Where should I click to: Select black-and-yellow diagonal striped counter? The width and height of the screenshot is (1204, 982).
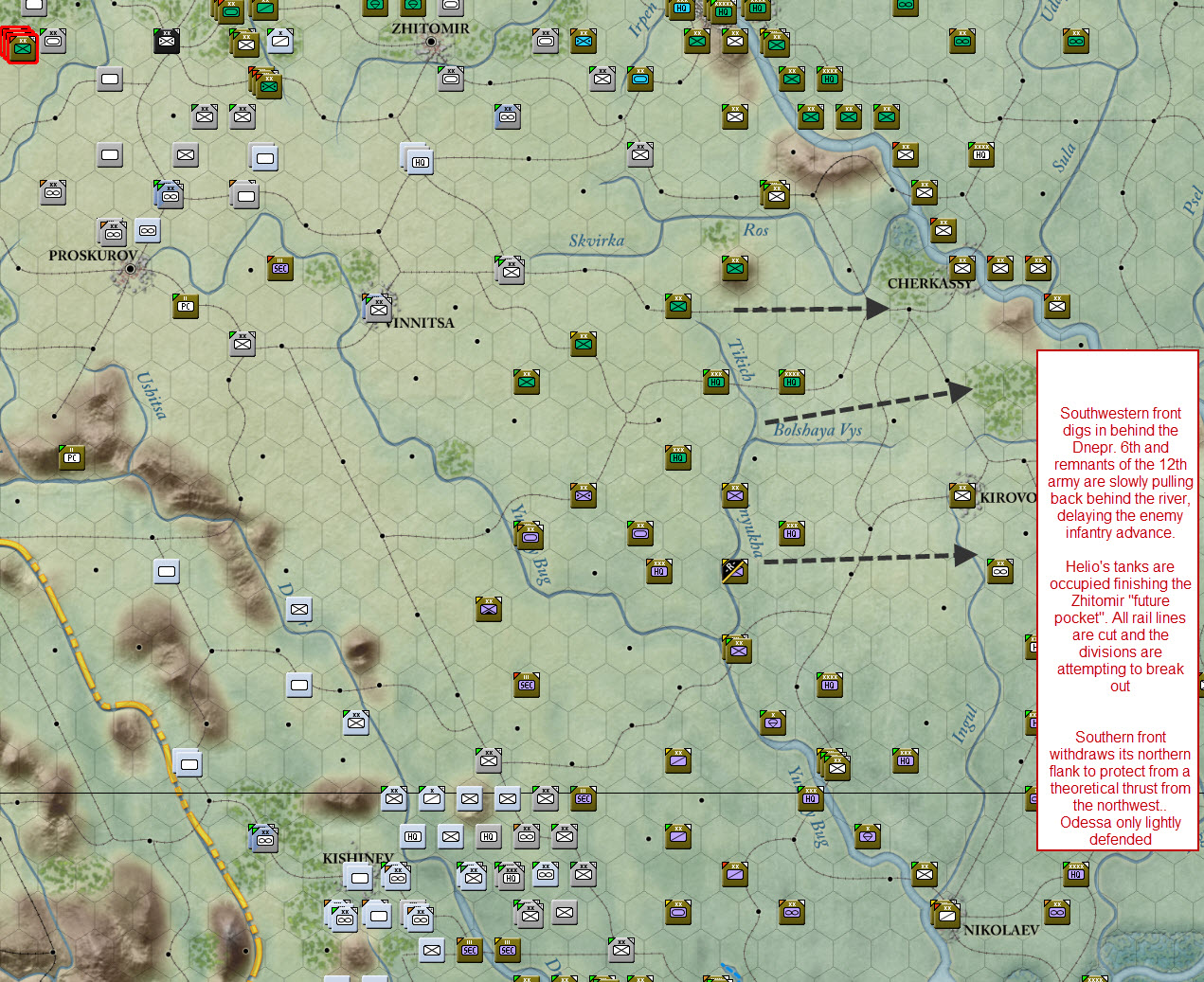[x=735, y=571]
